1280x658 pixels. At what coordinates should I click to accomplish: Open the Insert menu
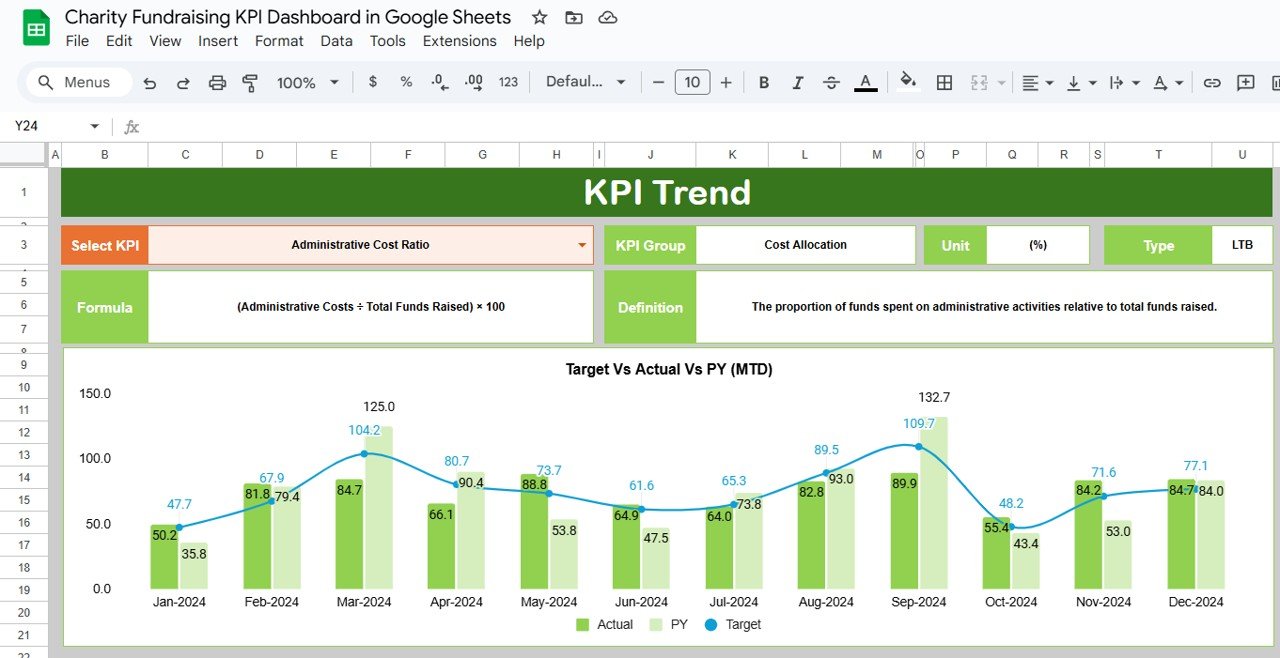point(218,41)
